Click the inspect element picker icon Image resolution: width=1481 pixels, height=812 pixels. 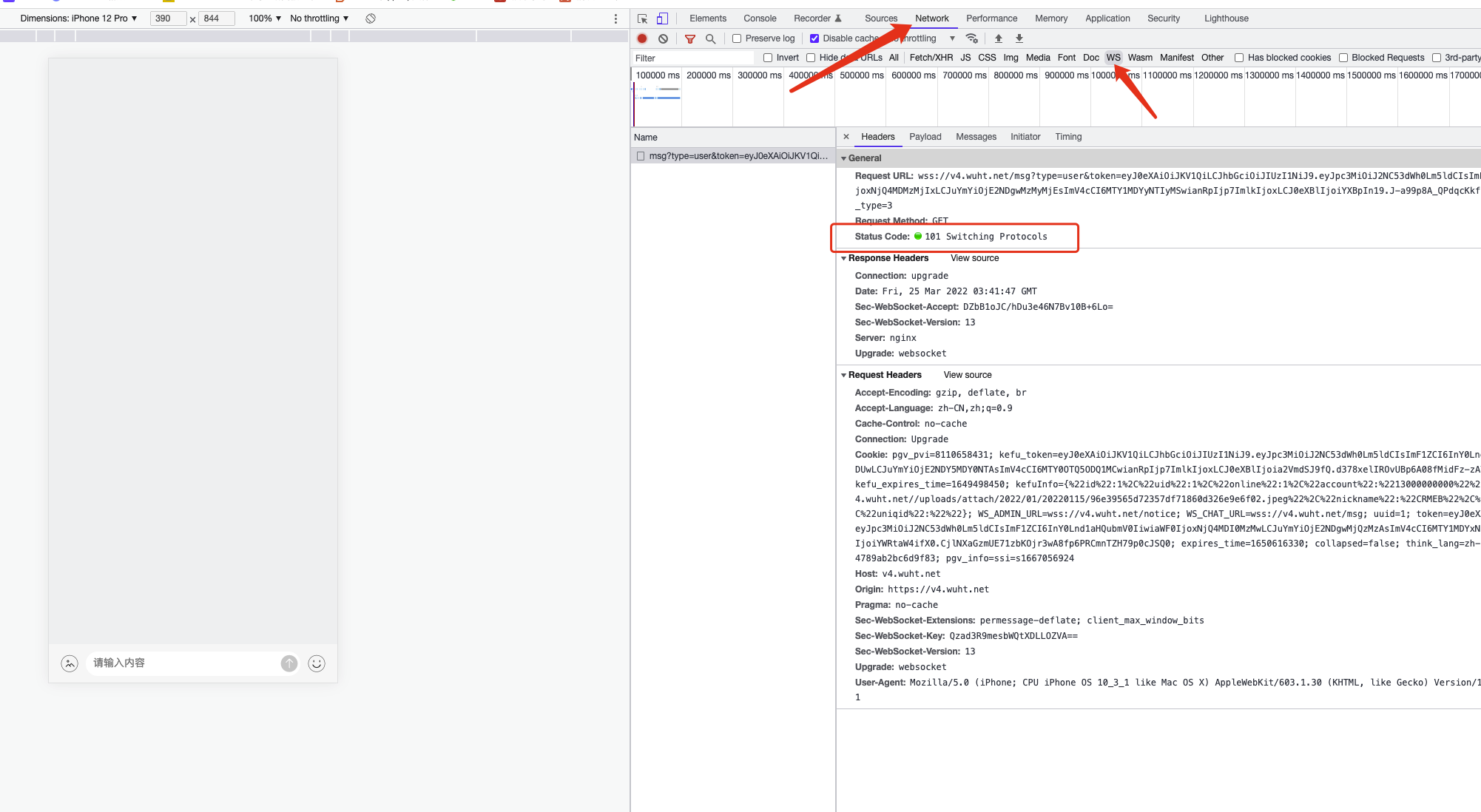click(642, 18)
